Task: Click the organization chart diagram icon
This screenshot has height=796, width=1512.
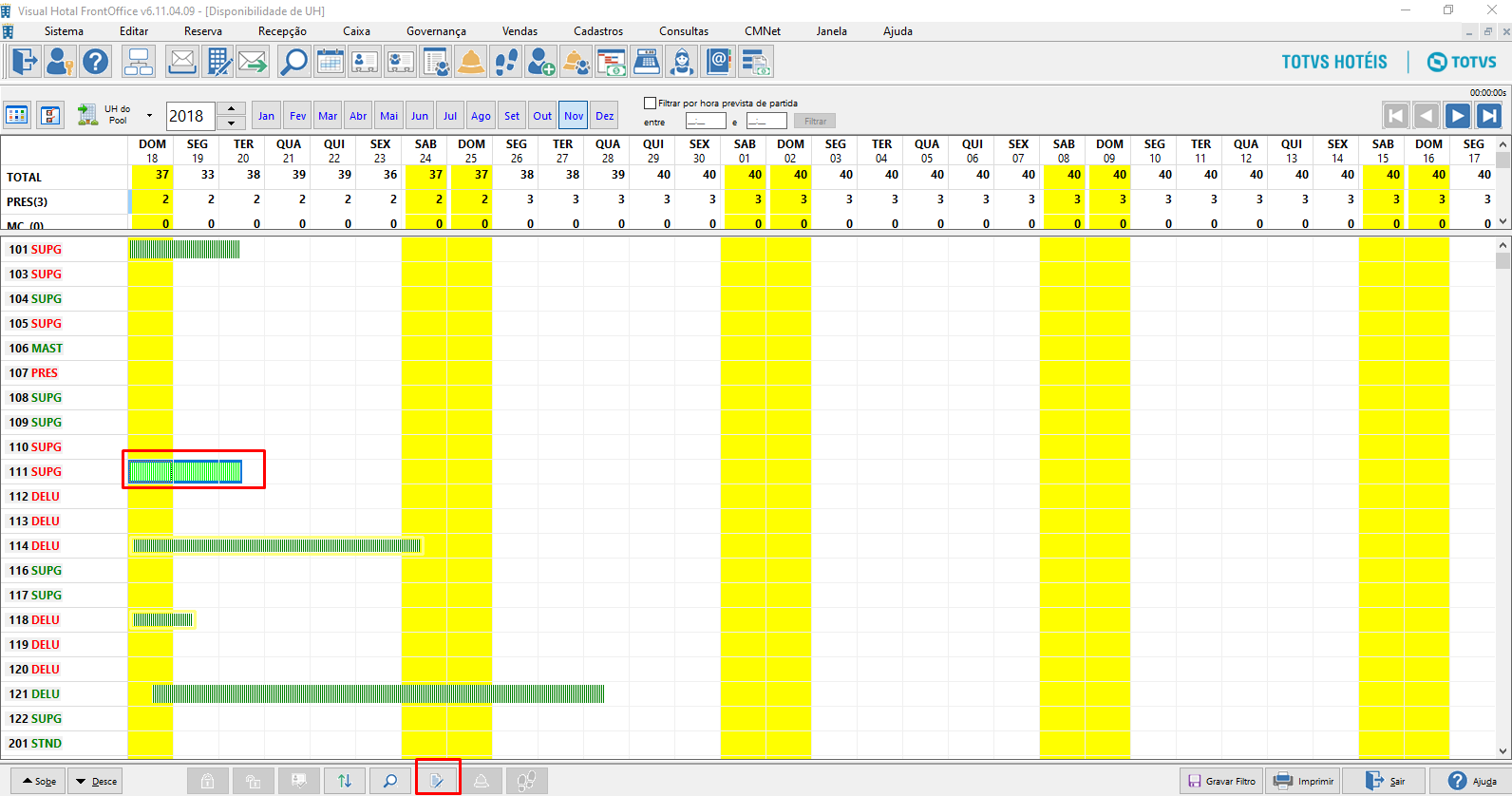Action: (x=139, y=62)
